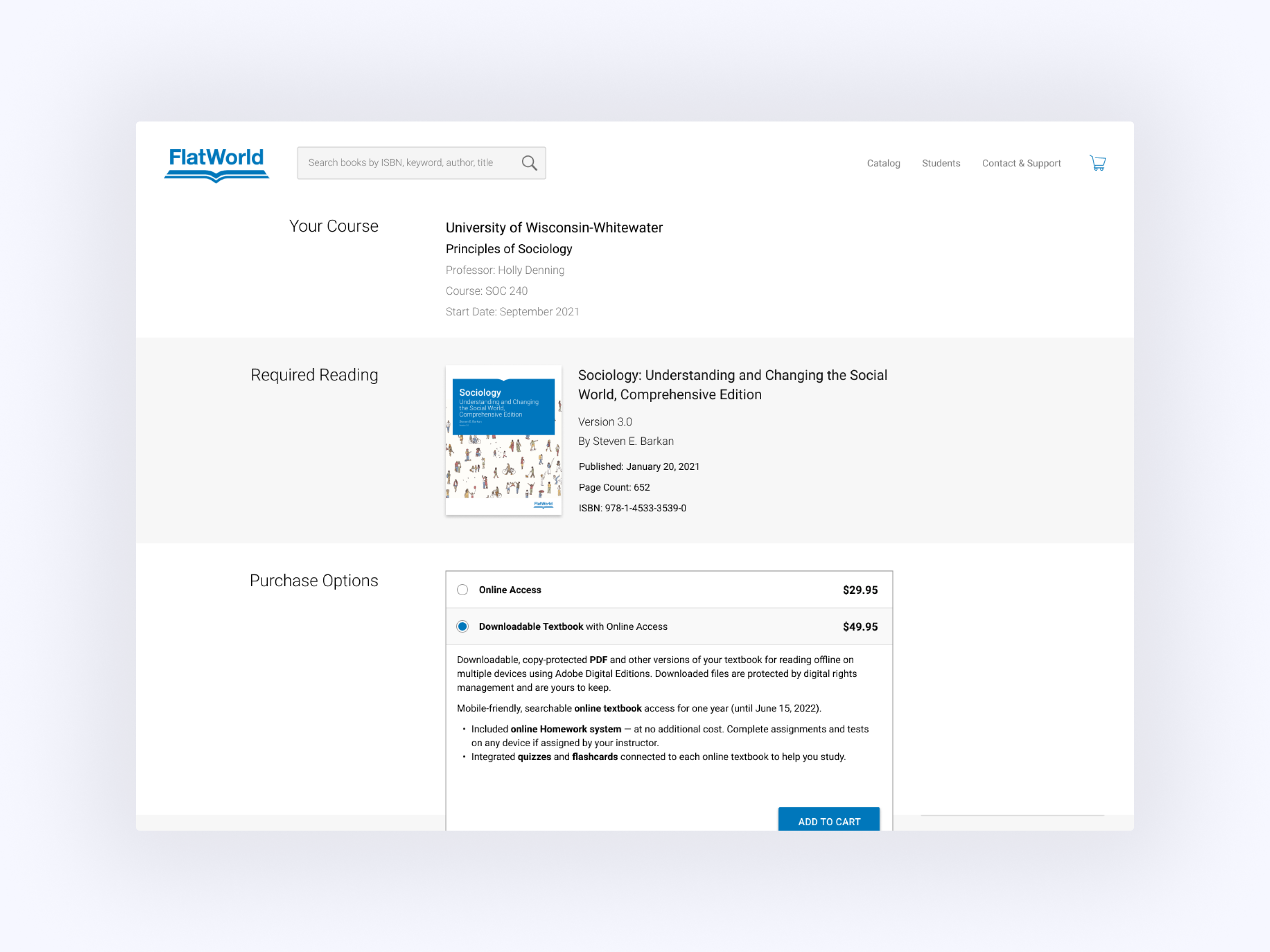1270x952 pixels.
Task: Select the Online Access radio button
Action: [x=462, y=590]
